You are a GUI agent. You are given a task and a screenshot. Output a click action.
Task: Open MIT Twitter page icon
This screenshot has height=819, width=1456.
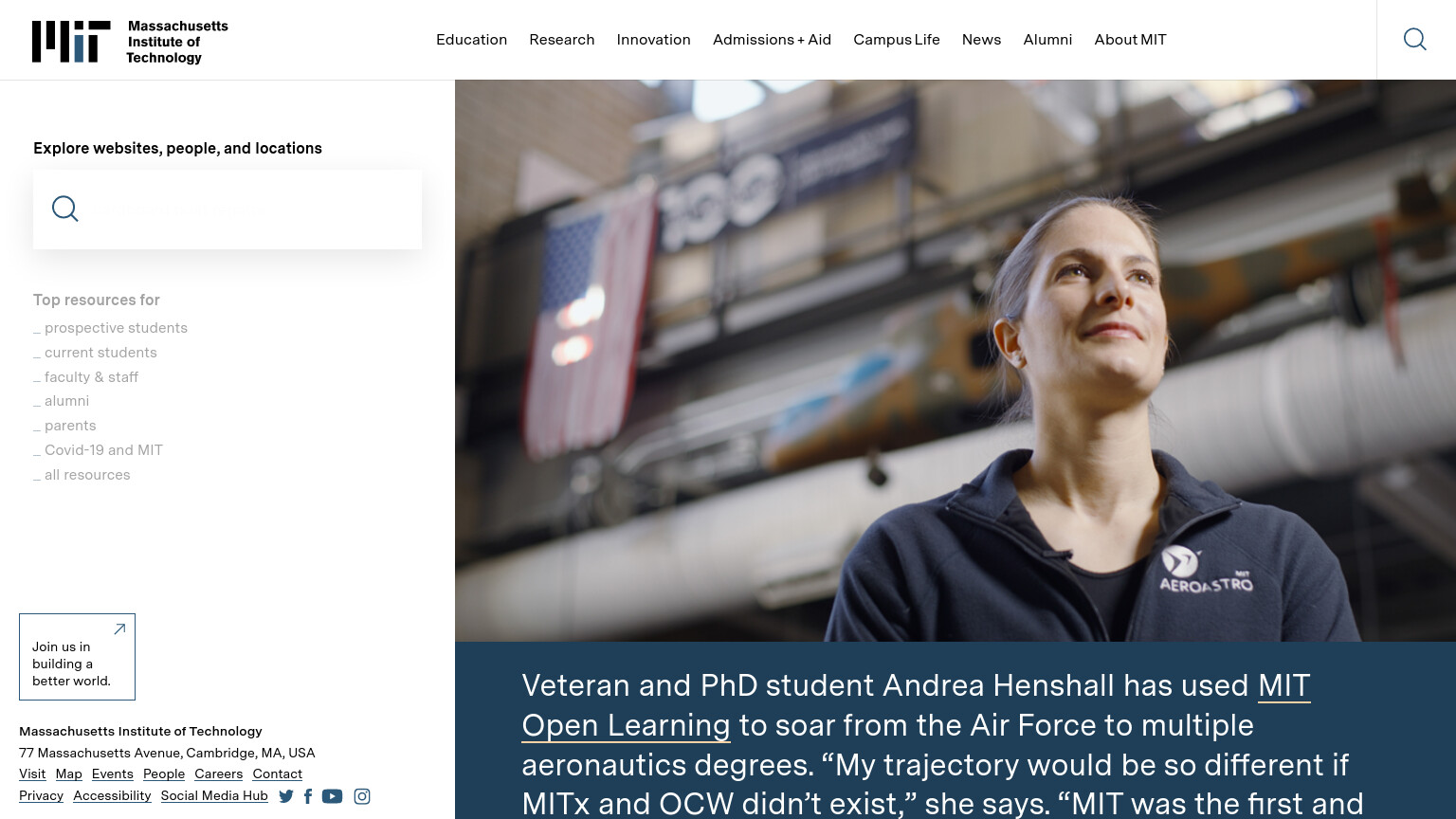[x=286, y=796]
